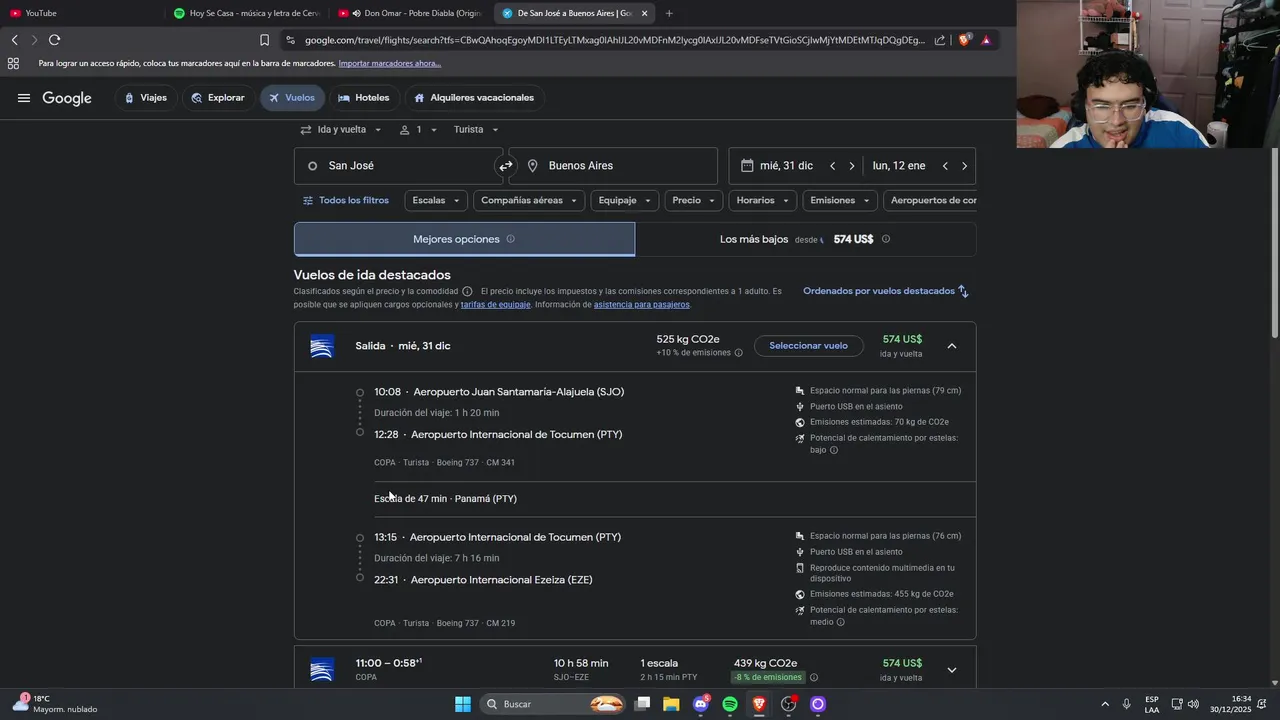Open the Horarios filter dropdown
This screenshot has height=720, width=1280.
(x=763, y=201)
